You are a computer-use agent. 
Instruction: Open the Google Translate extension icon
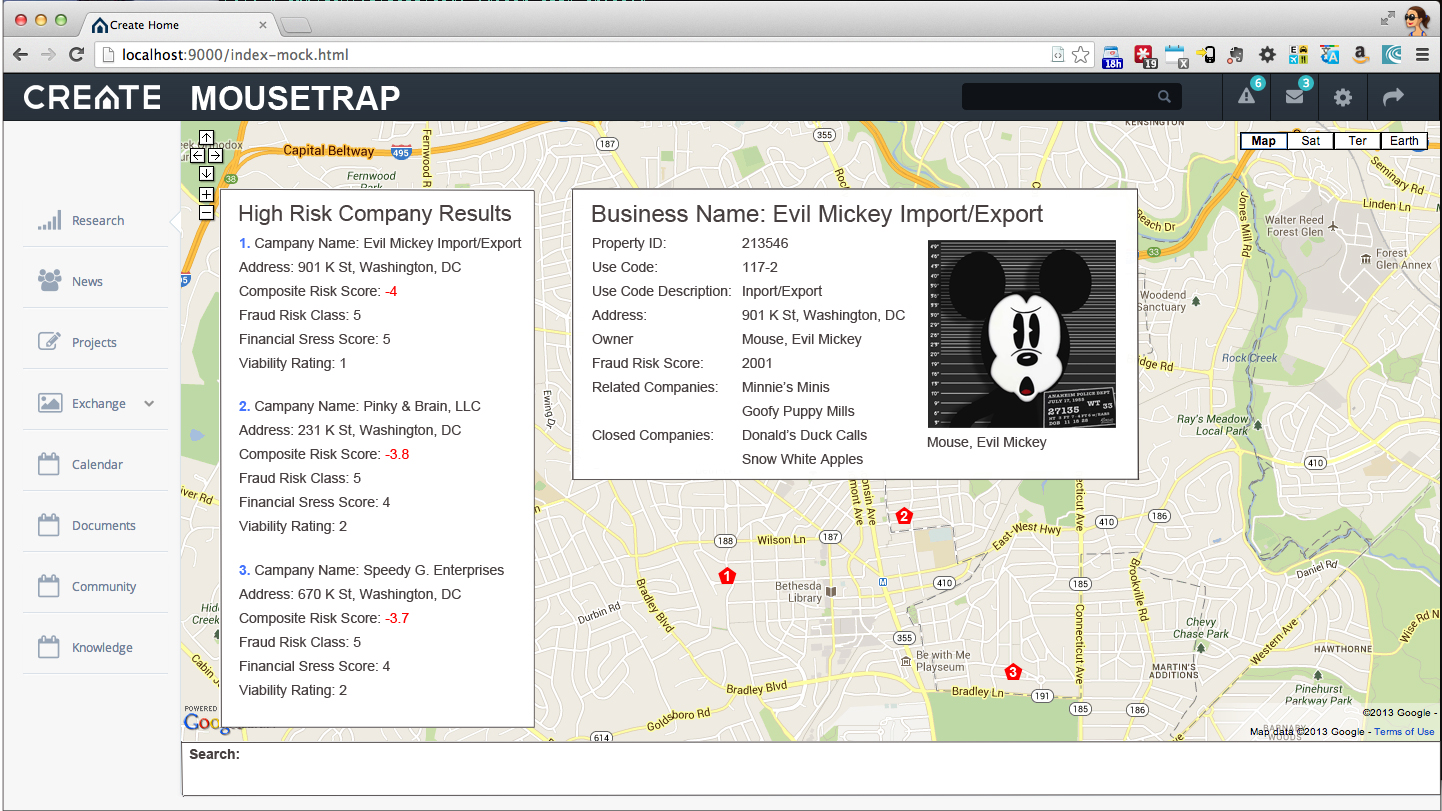pos(1329,55)
